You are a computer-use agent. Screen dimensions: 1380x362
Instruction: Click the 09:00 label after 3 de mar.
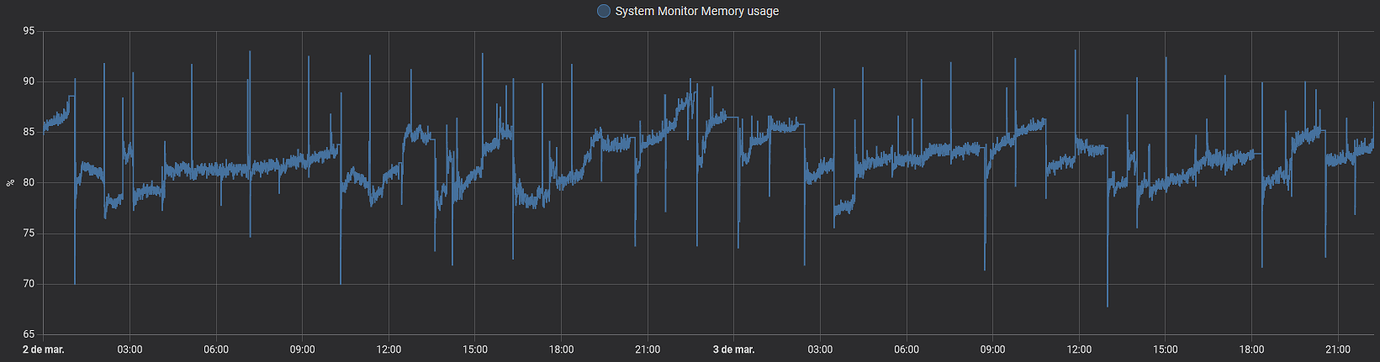coord(992,349)
